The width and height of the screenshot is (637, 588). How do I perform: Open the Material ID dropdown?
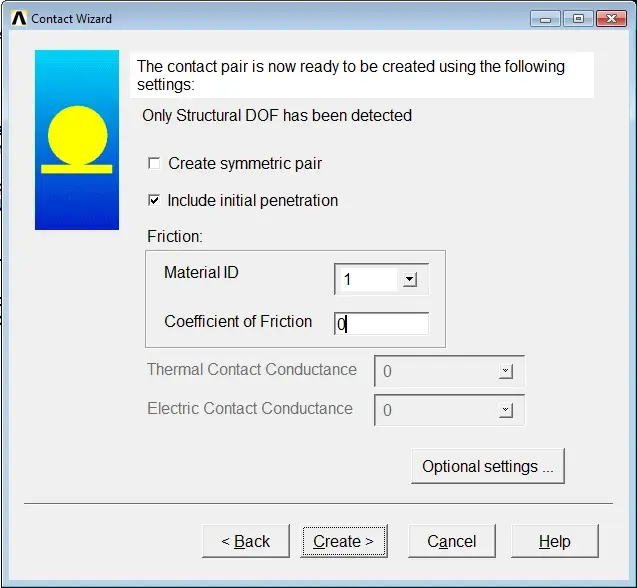(410, 279)
